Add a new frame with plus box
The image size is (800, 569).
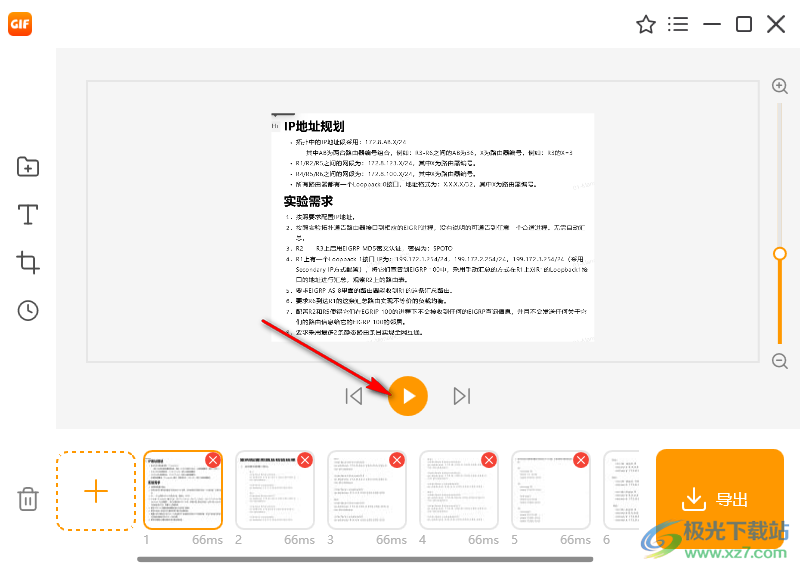tap(96, 491)
